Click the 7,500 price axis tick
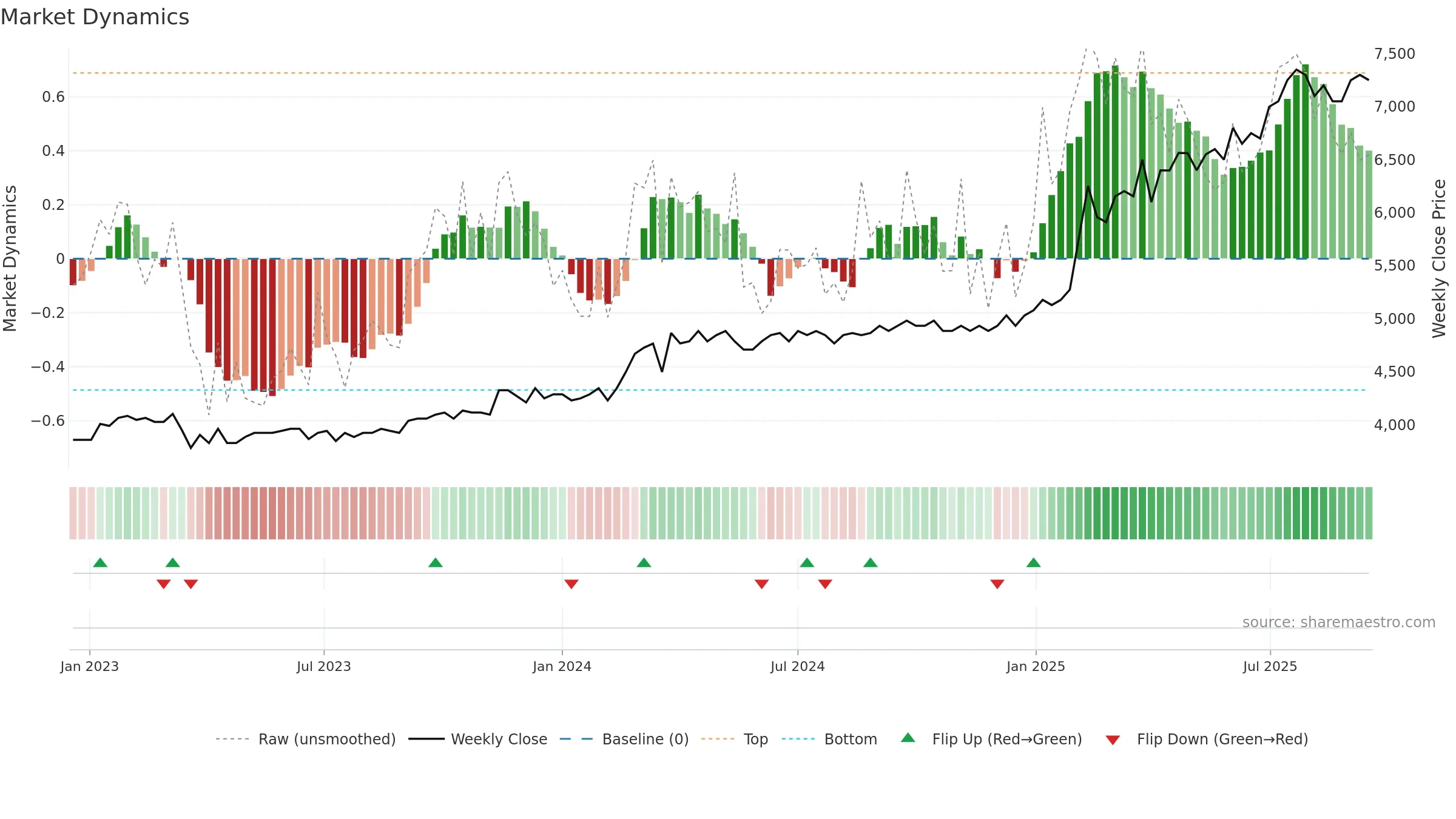 point(1395,53)
